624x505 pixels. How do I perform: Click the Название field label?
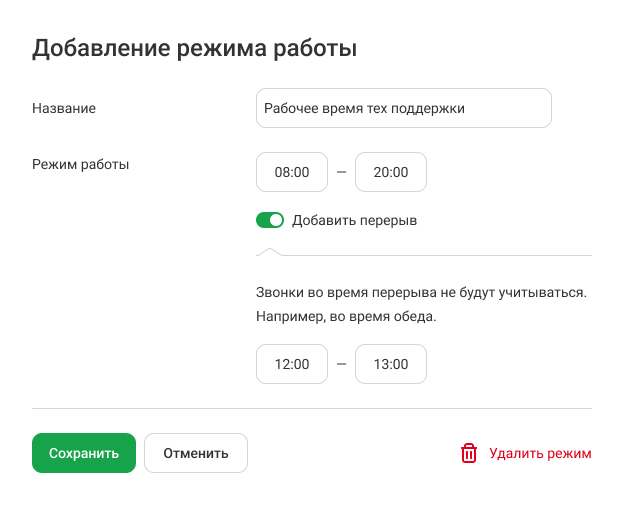(x=64, y=108)
